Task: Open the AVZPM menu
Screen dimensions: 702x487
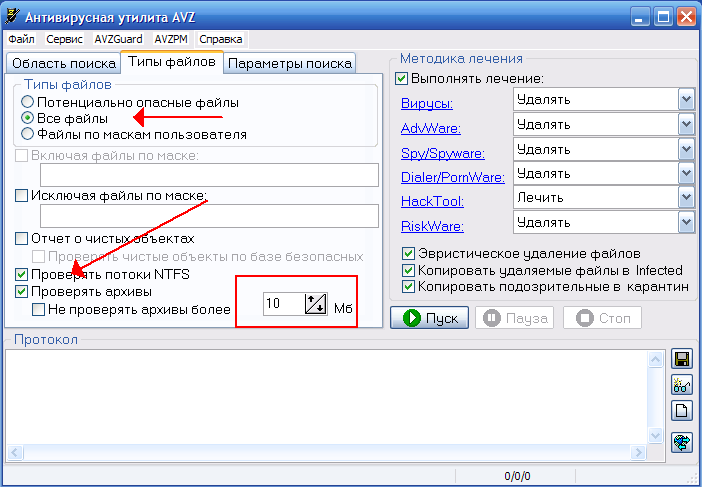Action: (x=171, y=39)
